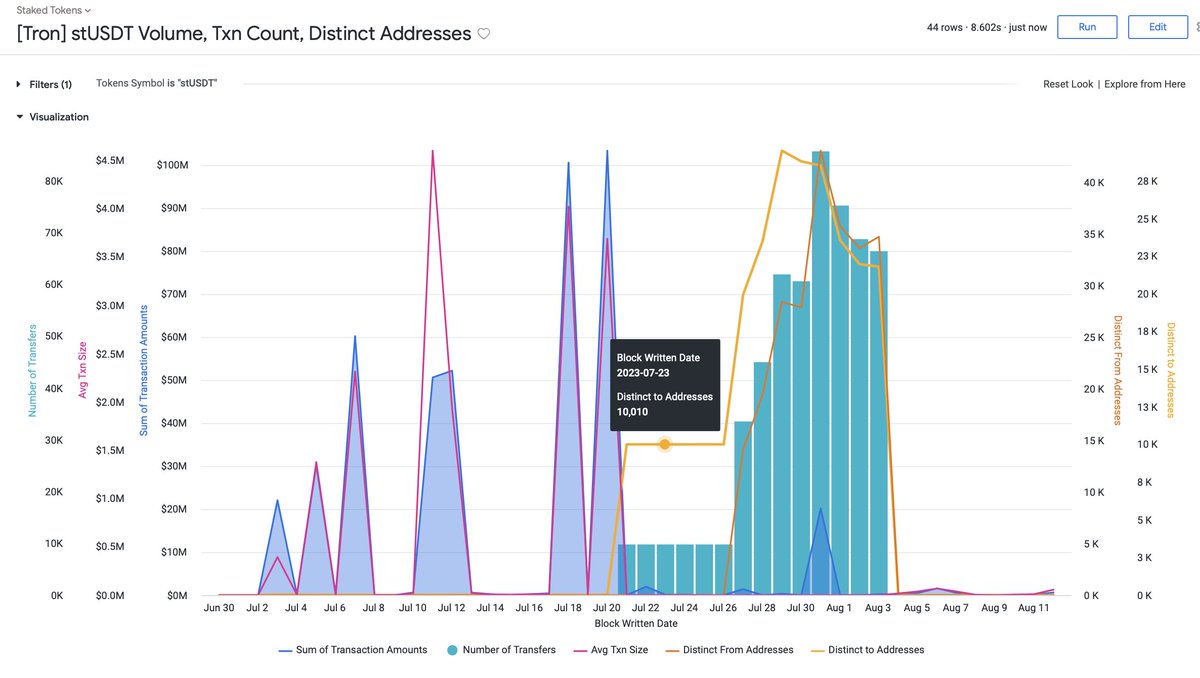Toggle Avg Txn Size legend series
Screen dimensions: 1200x678
click(610, 650)
